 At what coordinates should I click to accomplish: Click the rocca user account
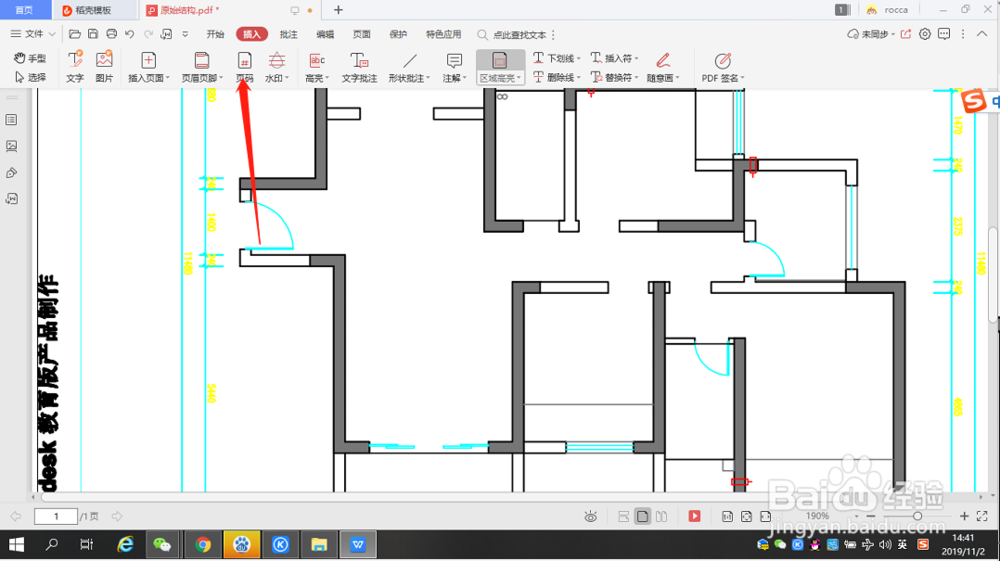pyautogui.click(x=886, y=10)
